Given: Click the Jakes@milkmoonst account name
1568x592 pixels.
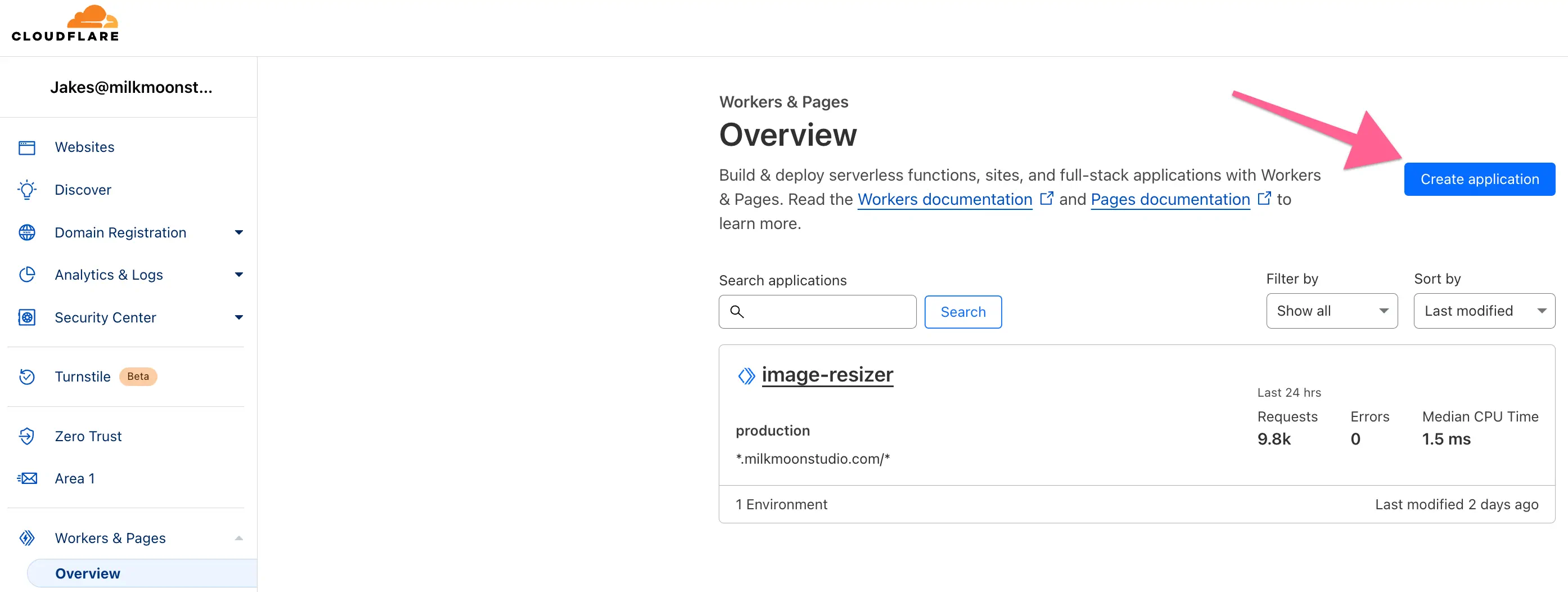Looking at the screenshot, I should tap(131, 87).
